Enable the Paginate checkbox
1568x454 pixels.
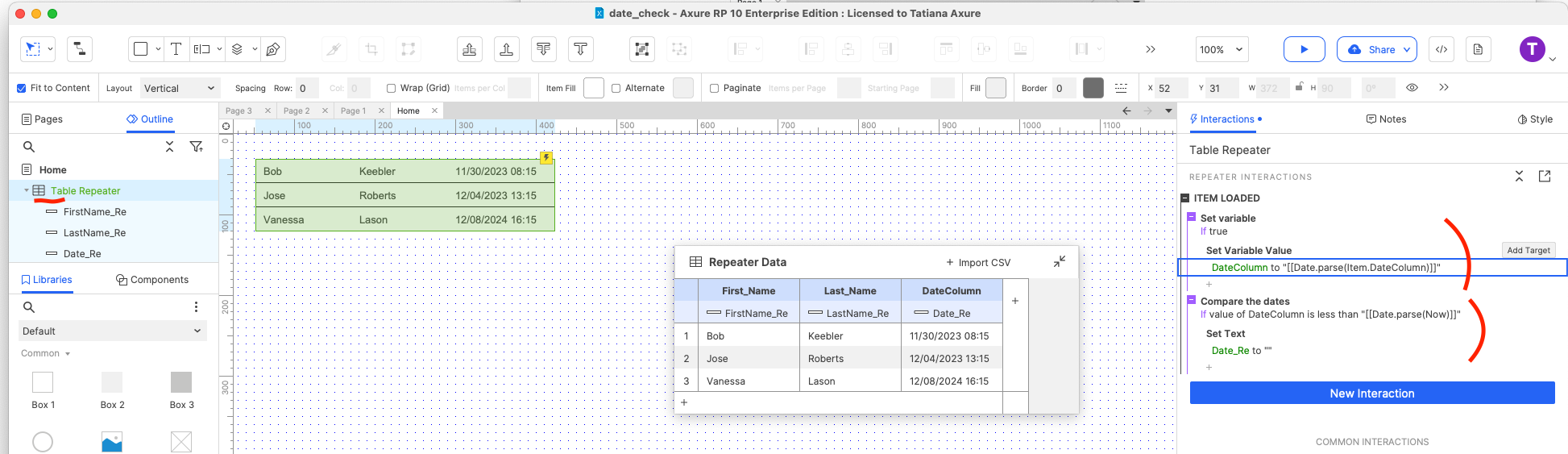pos(714,88)
